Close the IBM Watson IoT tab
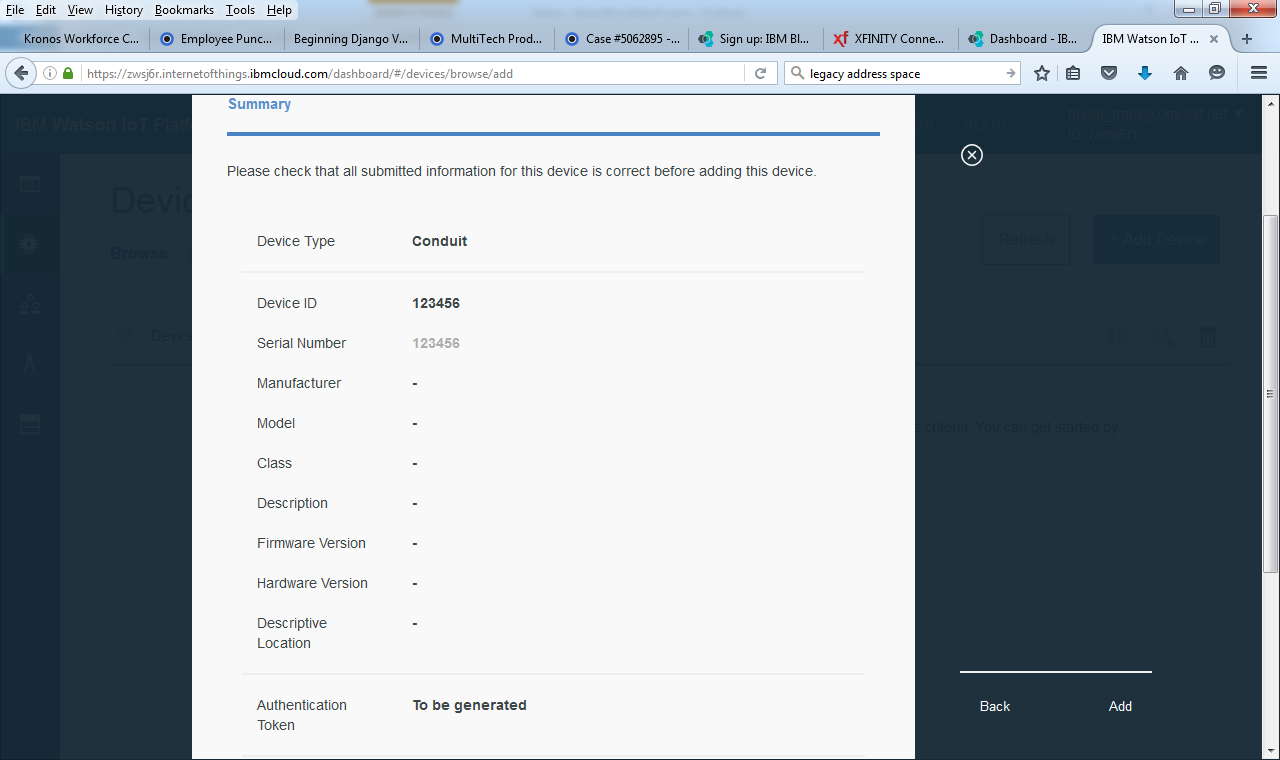Screen dimensions: 1280x760 click(1214, 39)
